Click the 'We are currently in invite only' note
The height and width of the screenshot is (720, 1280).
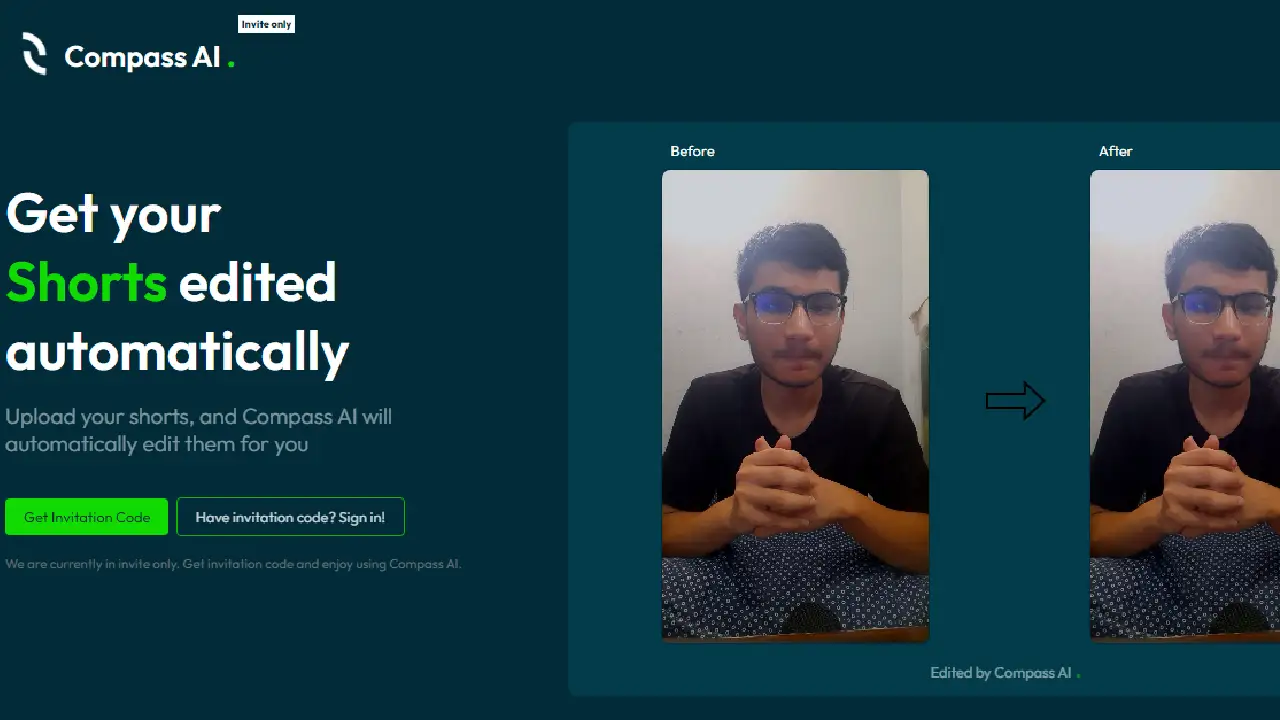pyautogui.click(x=233, y=564)
